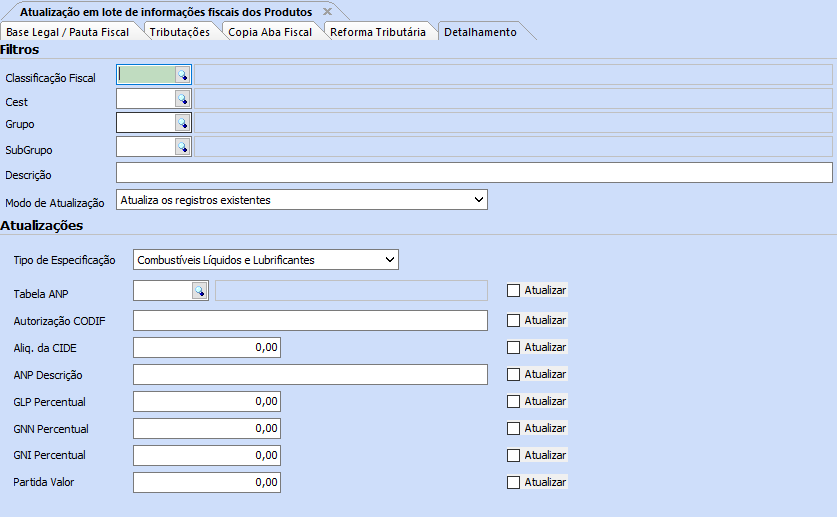Go to the Copia Aba Fiscal tab
Viewport: 837px width, 517px height.
[270, 32]
